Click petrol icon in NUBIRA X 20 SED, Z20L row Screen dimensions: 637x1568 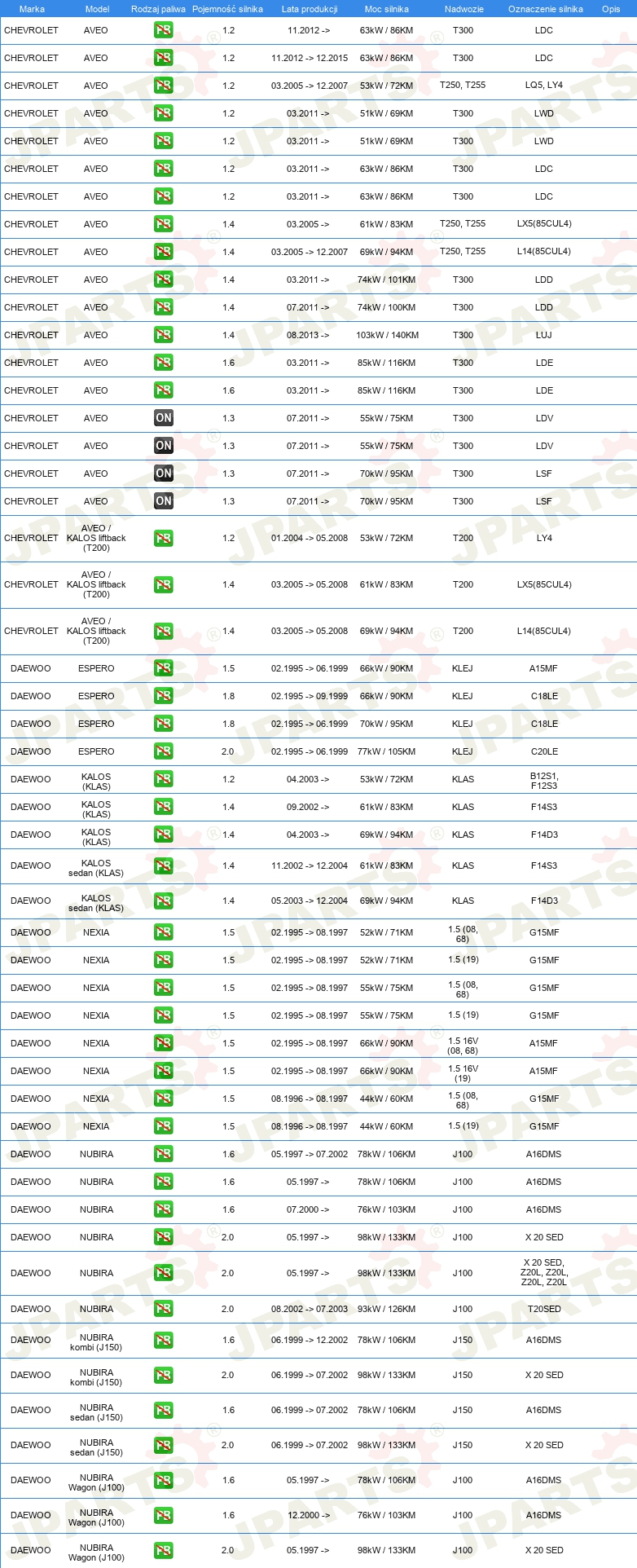pos(164,1273)
